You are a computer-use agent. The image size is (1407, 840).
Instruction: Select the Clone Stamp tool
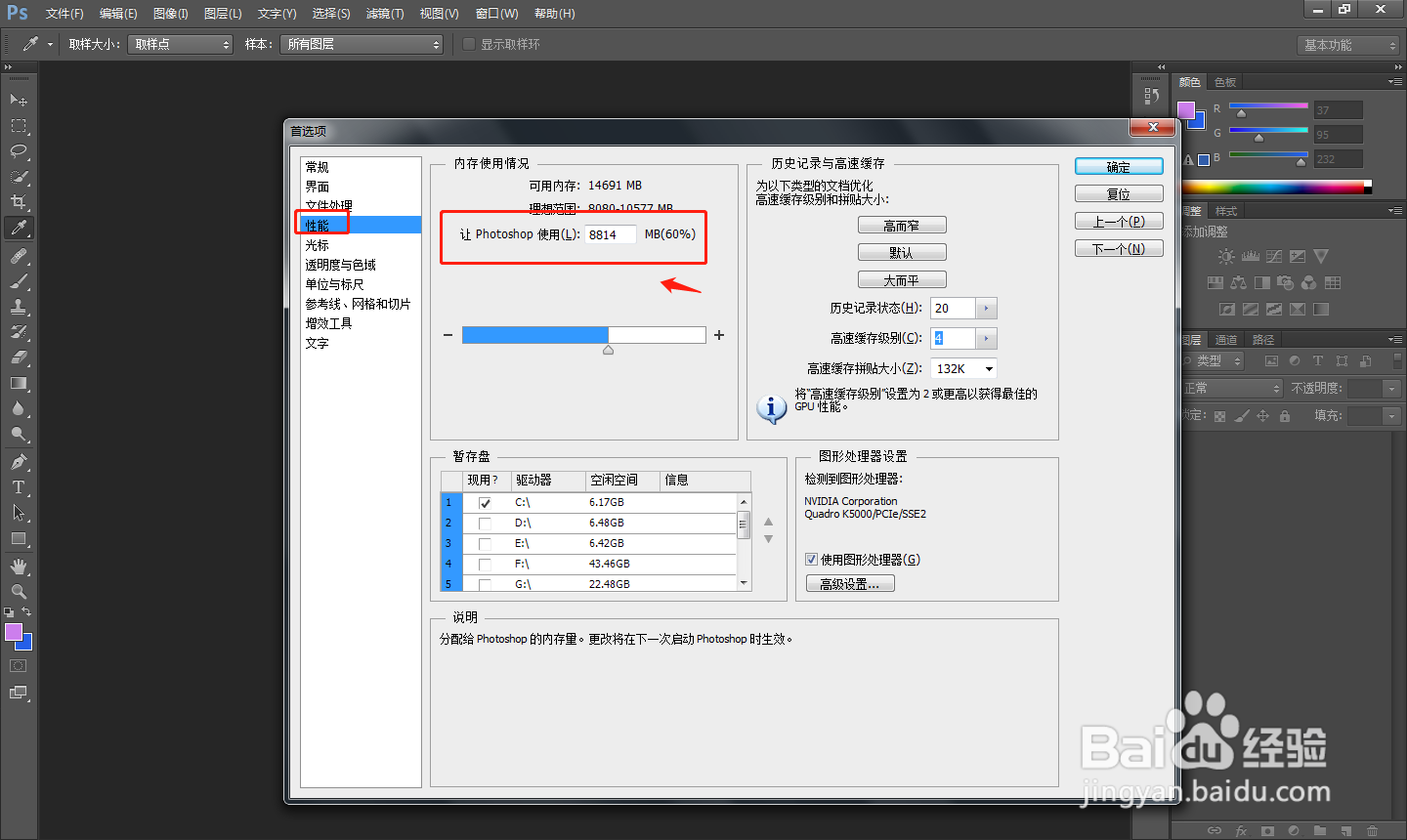pos(19,307)
